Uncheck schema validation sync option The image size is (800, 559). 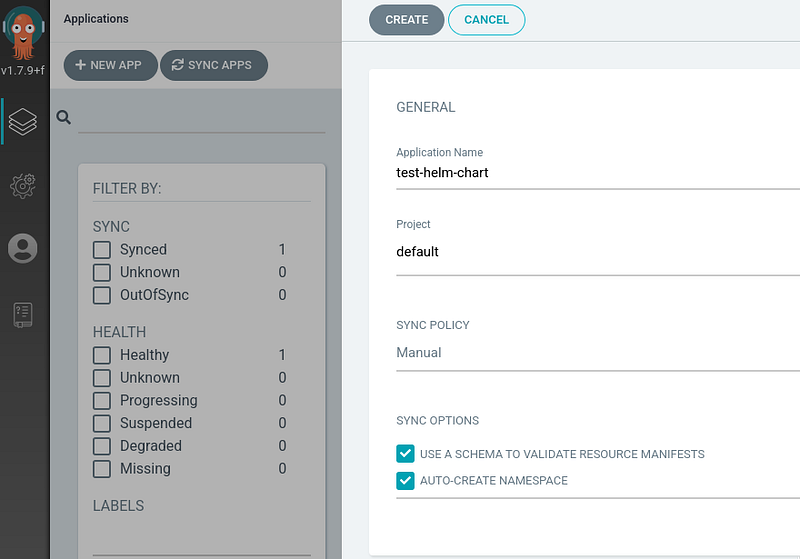pos(405,453)
